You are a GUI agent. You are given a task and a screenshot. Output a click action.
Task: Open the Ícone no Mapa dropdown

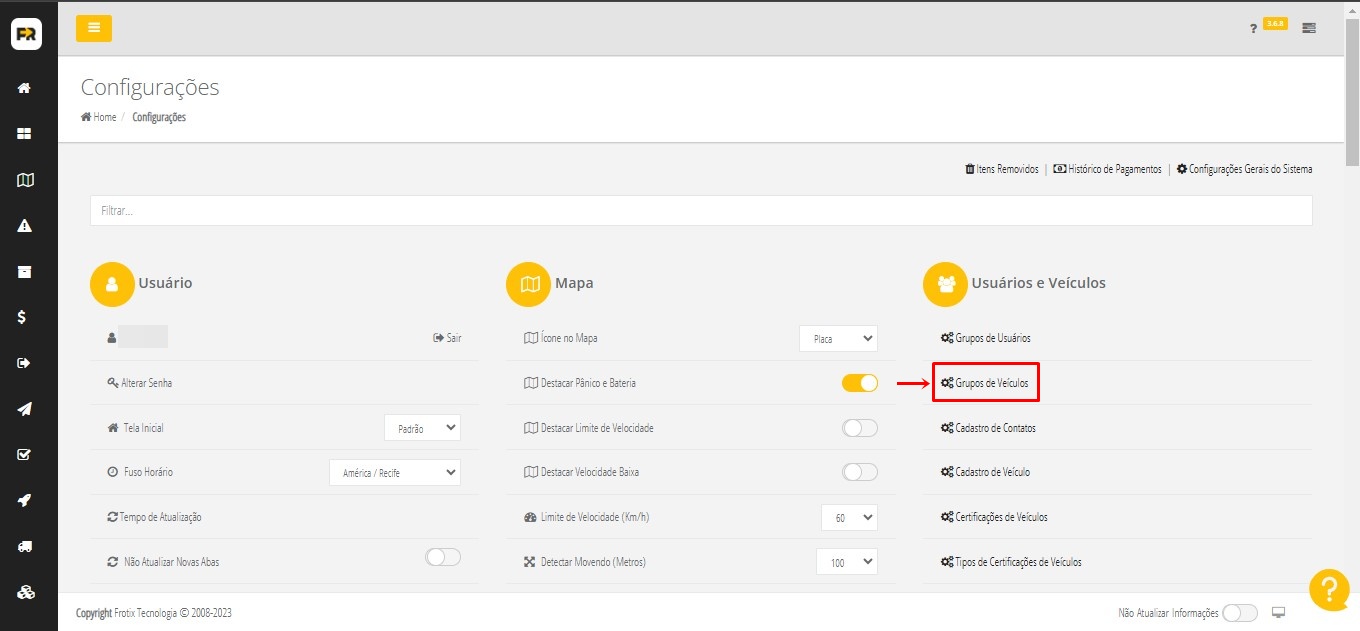tap(838, 339)
